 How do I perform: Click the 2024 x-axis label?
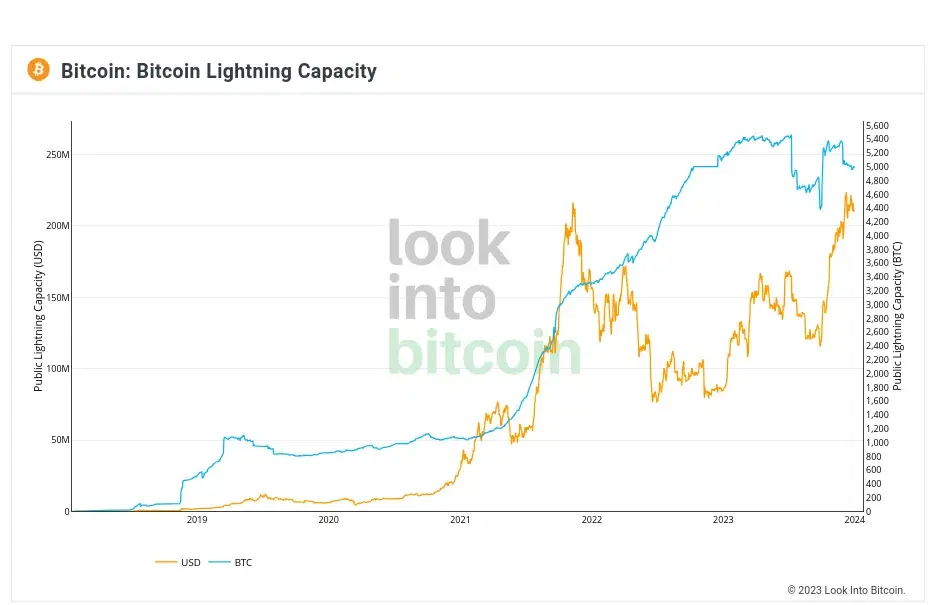coord(854,520)
